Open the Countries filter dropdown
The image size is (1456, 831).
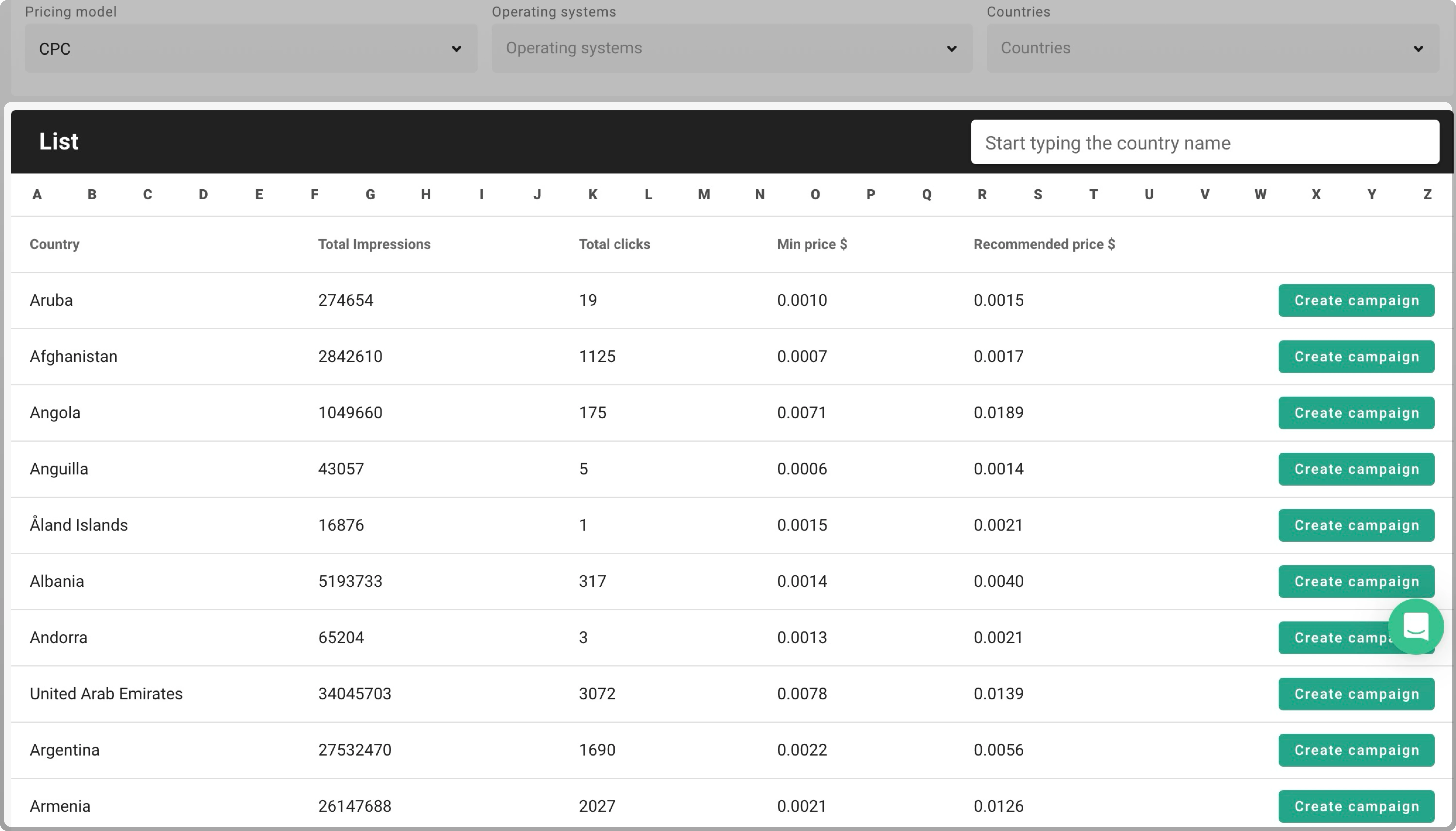click(x=1212, y=49)
